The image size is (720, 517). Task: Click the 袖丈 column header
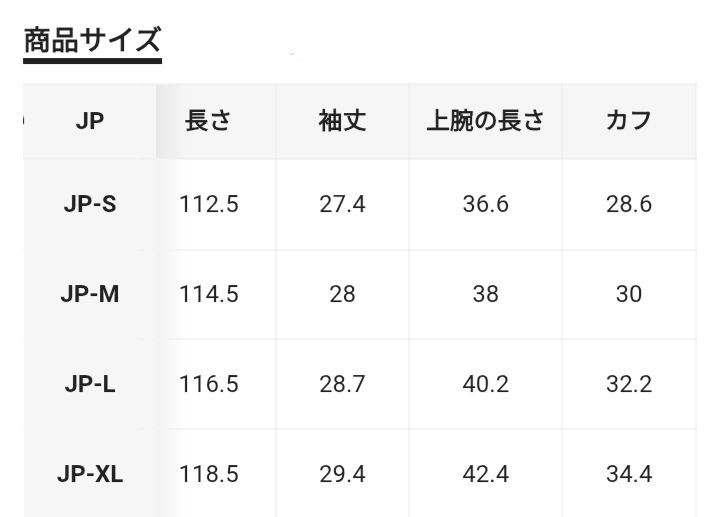coord(343,121)
